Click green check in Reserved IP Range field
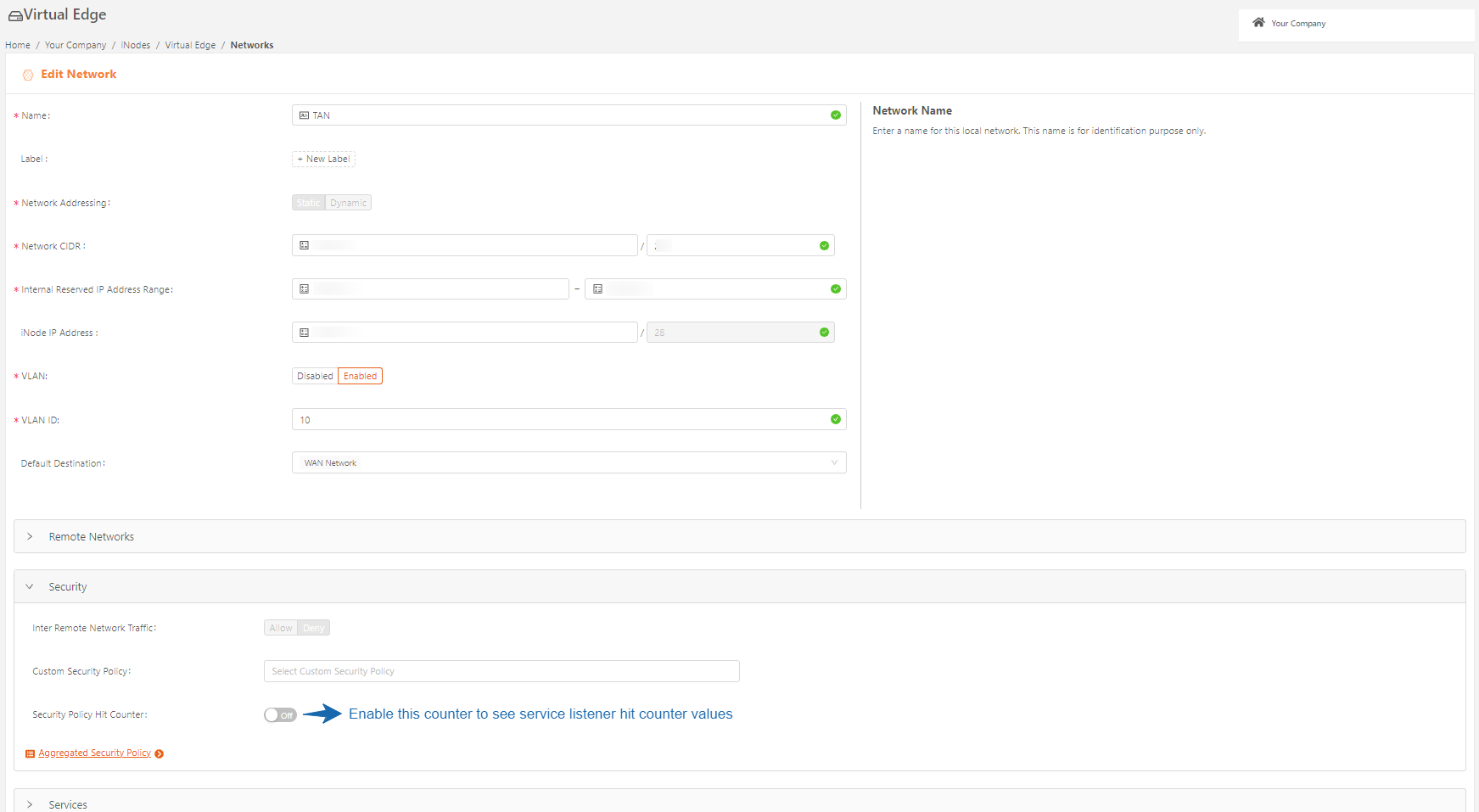 (x=836, y=289)
